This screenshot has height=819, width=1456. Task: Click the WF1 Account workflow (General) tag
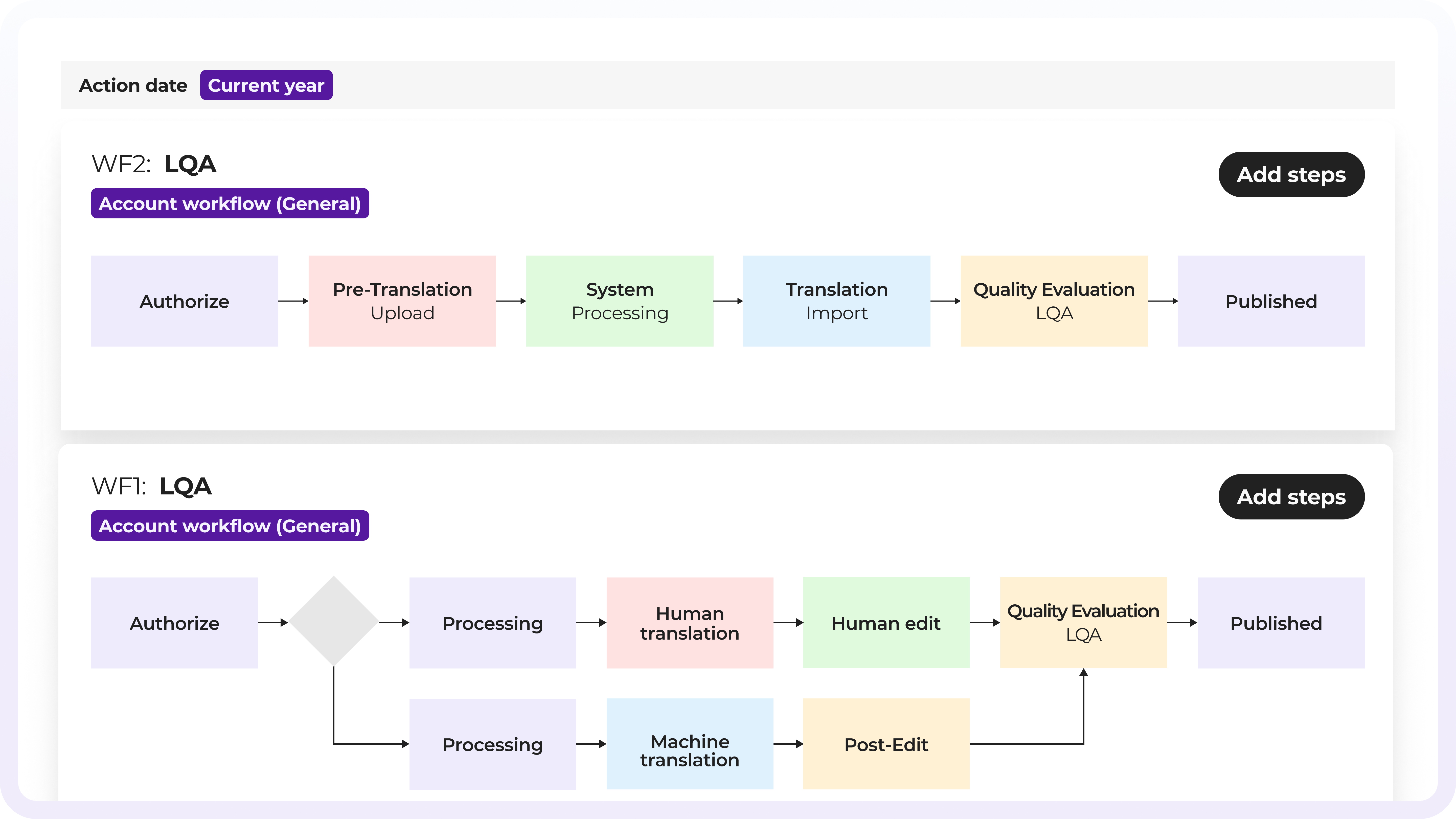(230, 526)
